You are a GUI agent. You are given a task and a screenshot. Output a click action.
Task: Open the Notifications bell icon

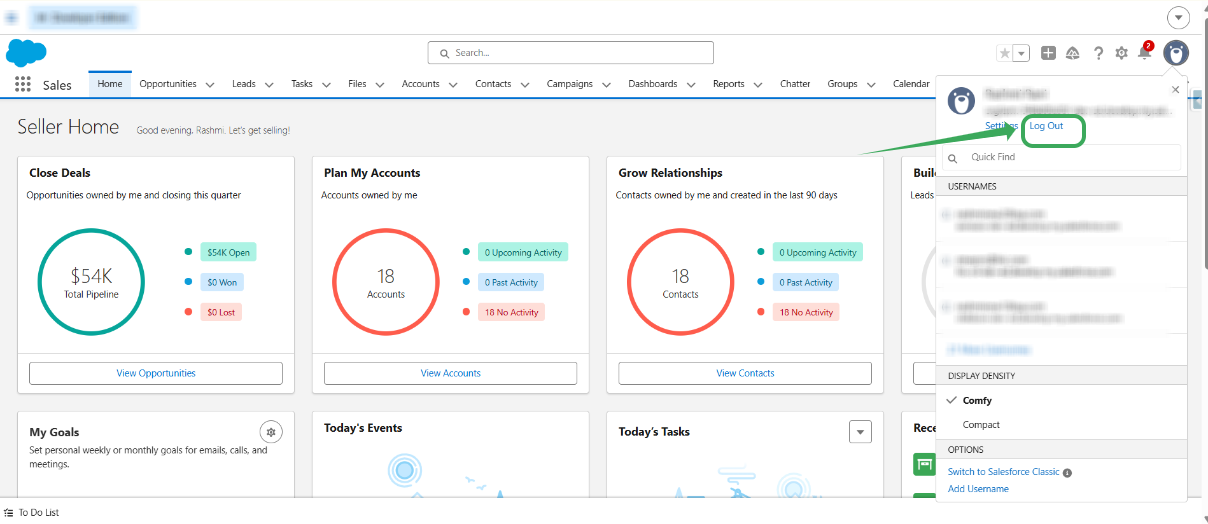coord(1144,53)
